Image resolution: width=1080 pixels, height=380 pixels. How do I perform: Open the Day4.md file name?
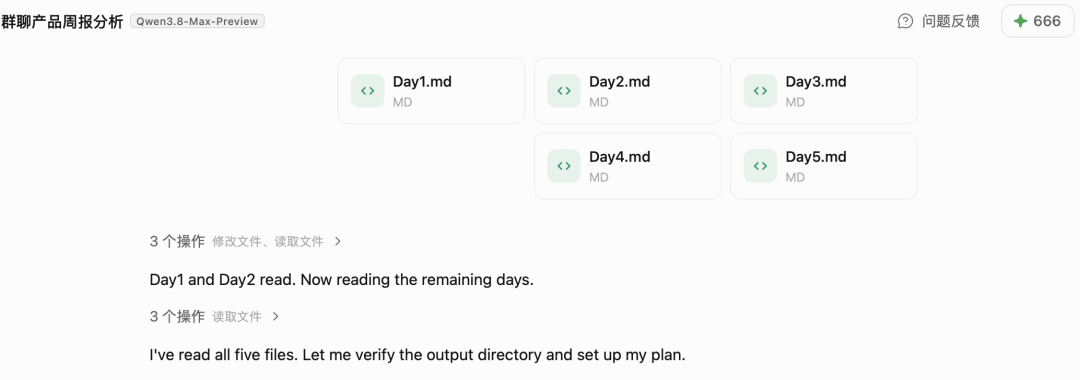pyautogui.click(x=619, y=157)
